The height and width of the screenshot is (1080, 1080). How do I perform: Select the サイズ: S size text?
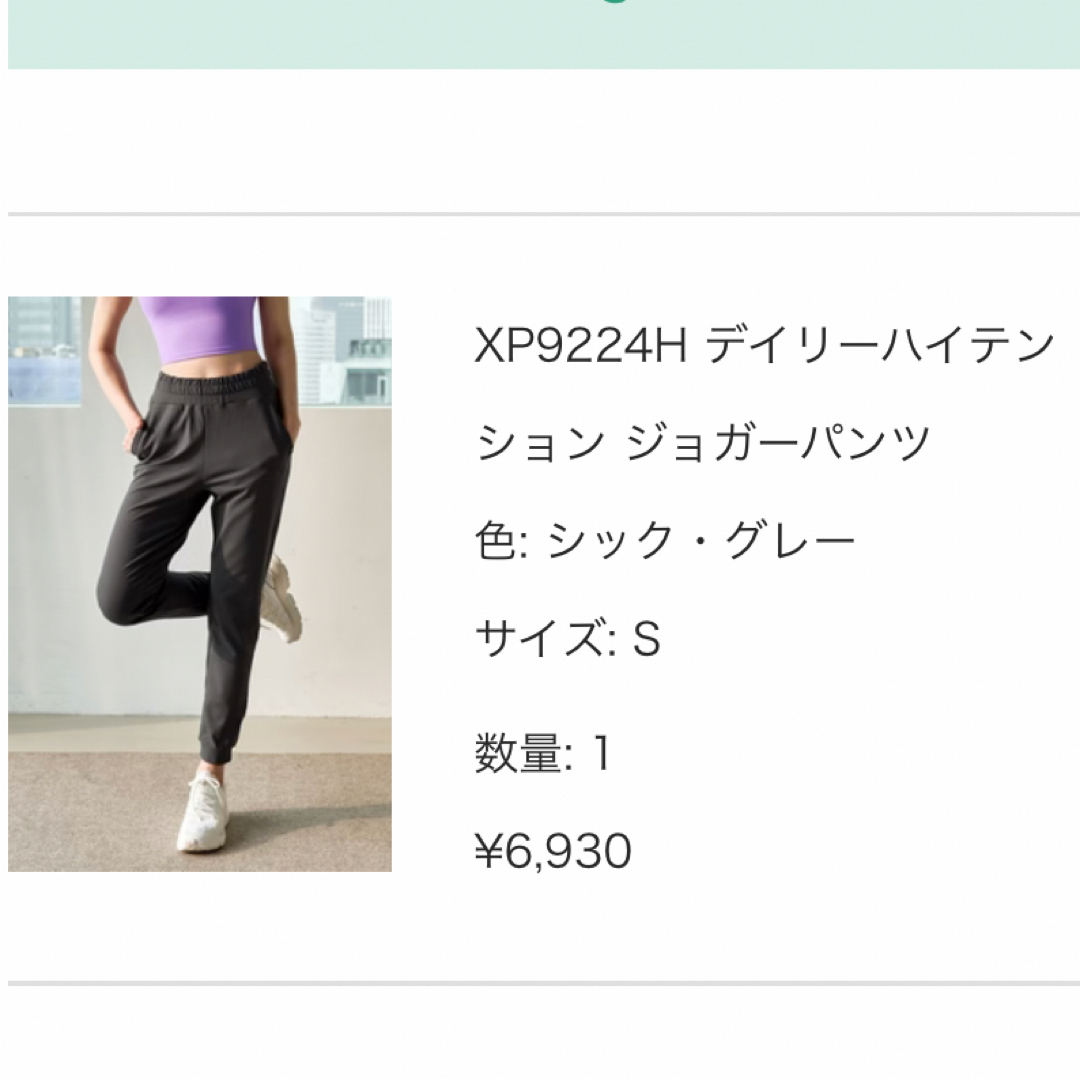tap(568, 638)
